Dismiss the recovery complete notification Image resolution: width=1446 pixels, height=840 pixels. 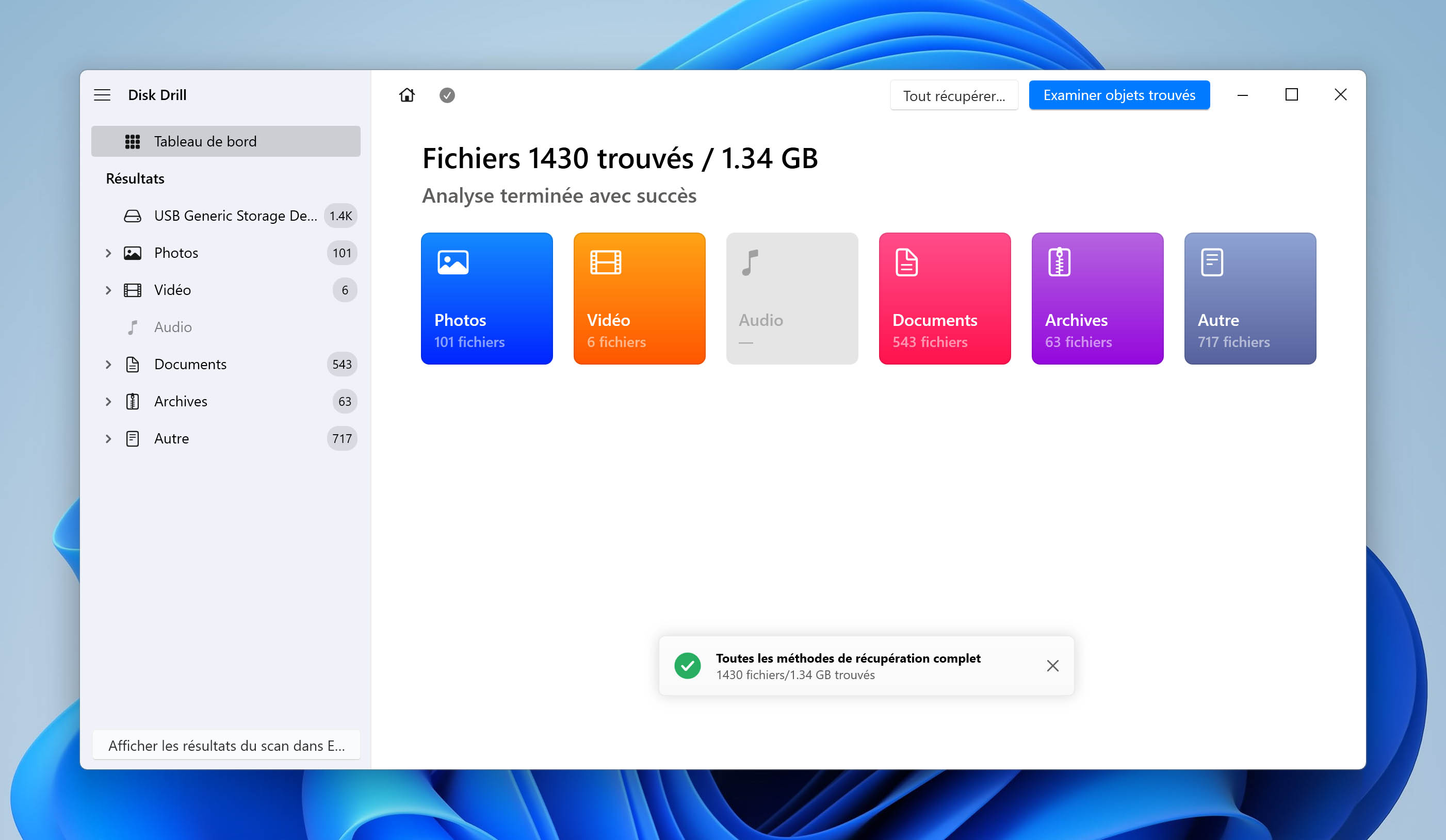click(x=1052, y=666)
